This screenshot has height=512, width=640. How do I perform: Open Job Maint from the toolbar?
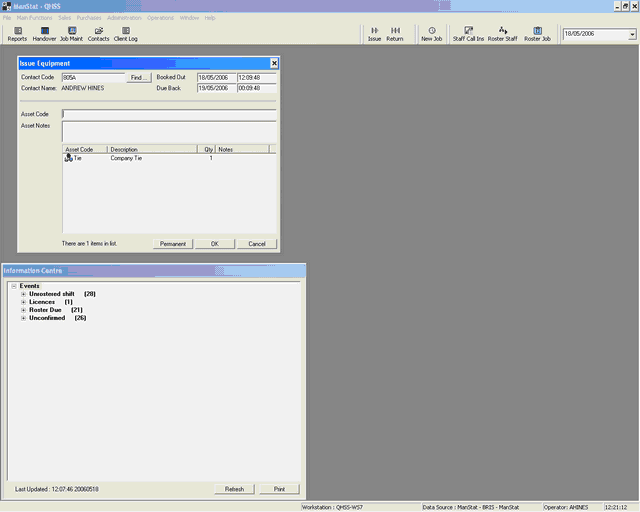(72, 34)
